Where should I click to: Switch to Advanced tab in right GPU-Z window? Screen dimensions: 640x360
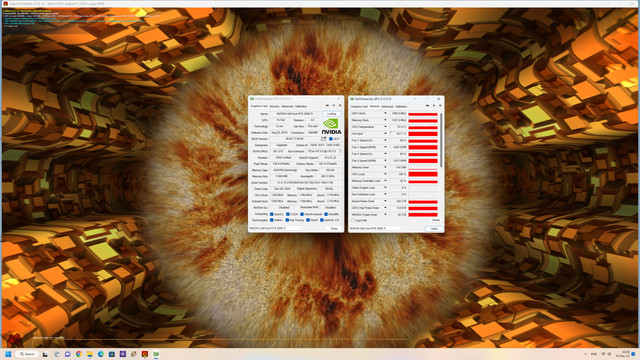387,106
